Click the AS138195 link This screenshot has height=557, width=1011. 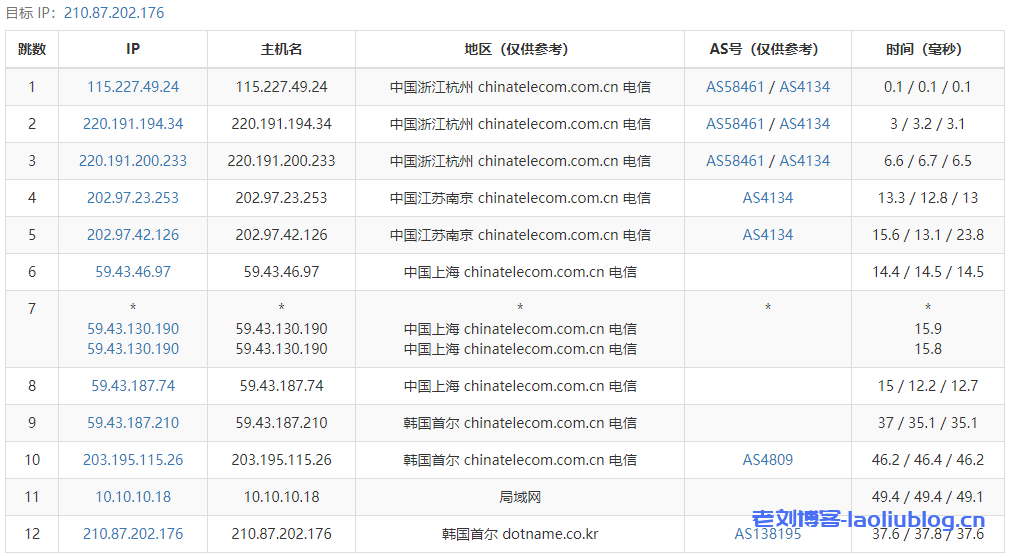pos(767,534)
